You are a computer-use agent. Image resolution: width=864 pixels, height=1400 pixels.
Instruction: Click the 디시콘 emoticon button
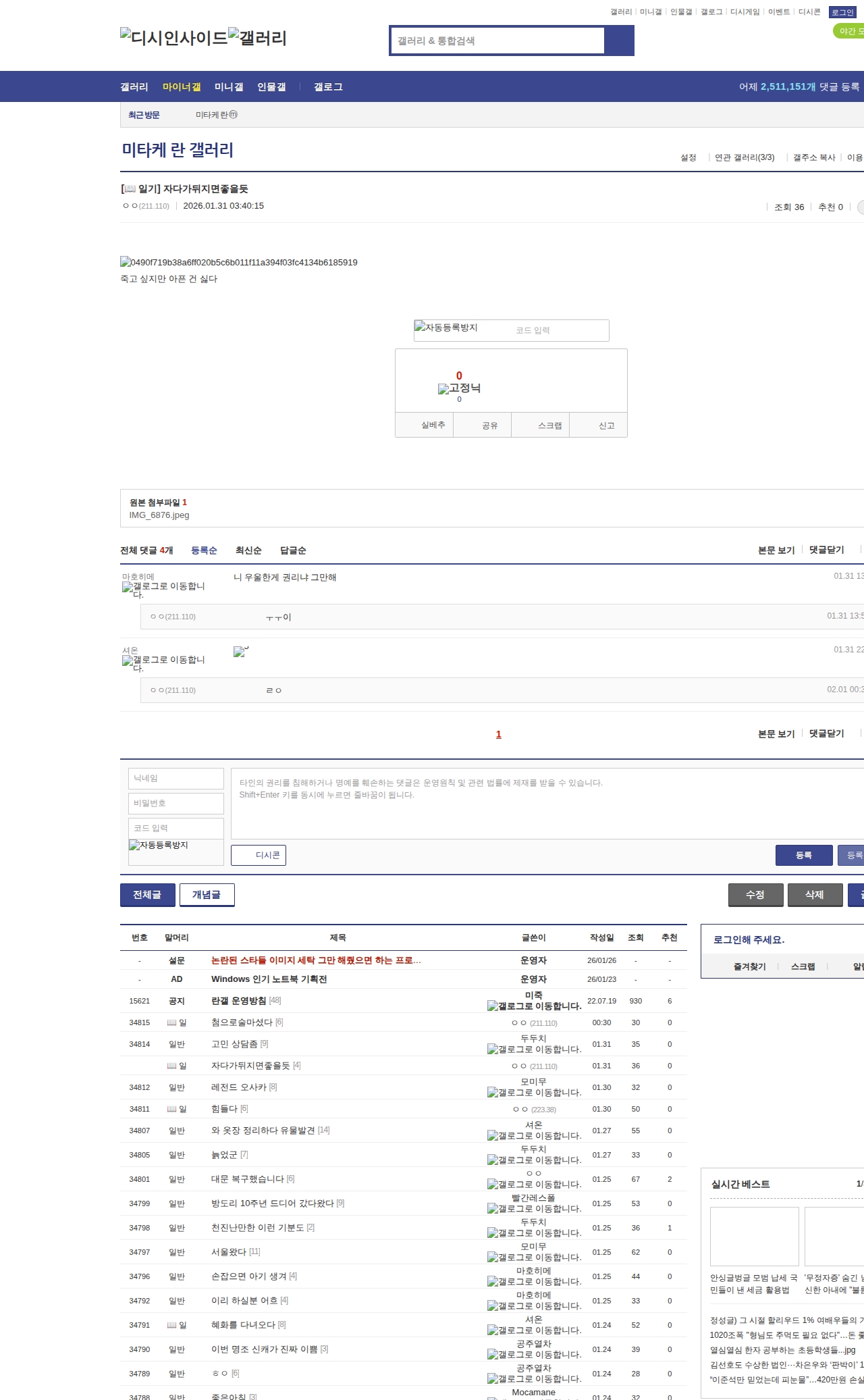pos(259,855)
